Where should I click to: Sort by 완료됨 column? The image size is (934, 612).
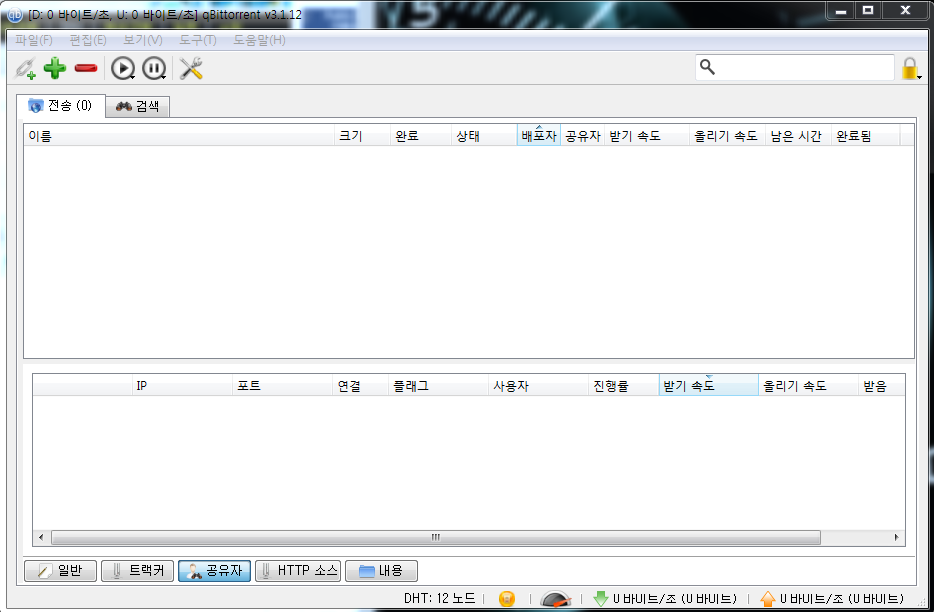(865, 136)
